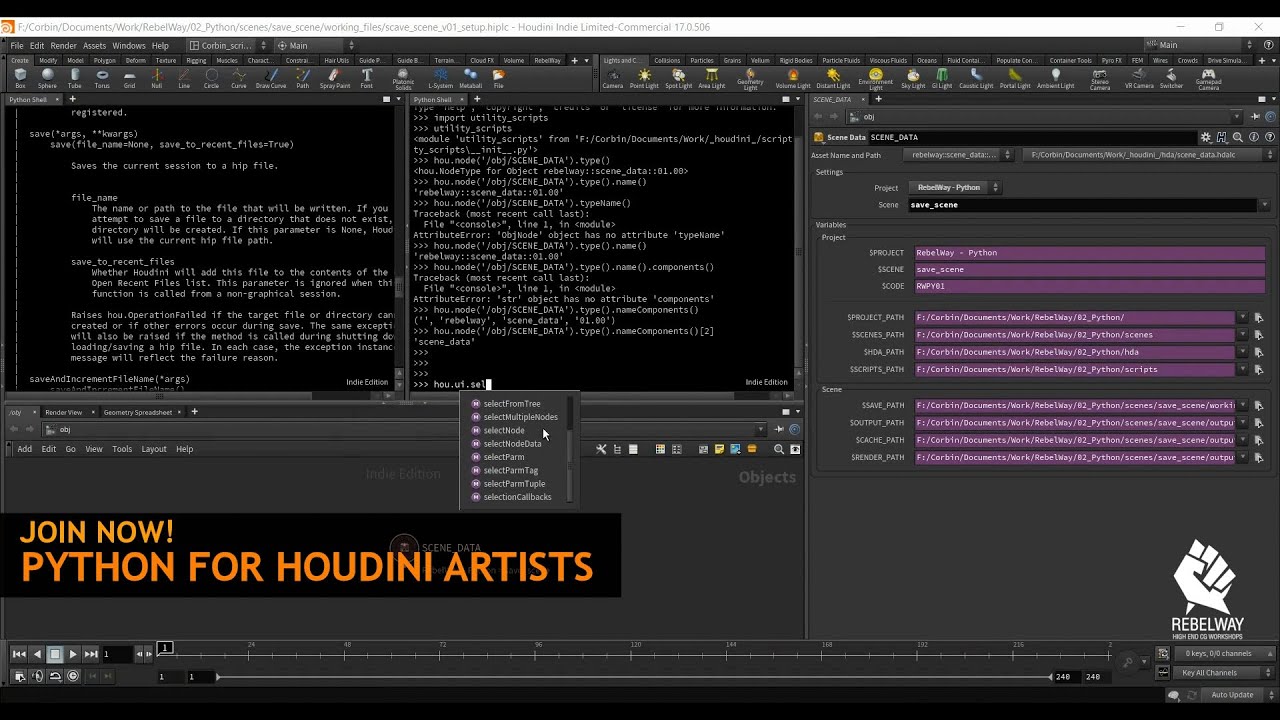Viewport: 1280px width, 720px height.
Task: Select the Spray Paint tool
Action: point(335,78)
